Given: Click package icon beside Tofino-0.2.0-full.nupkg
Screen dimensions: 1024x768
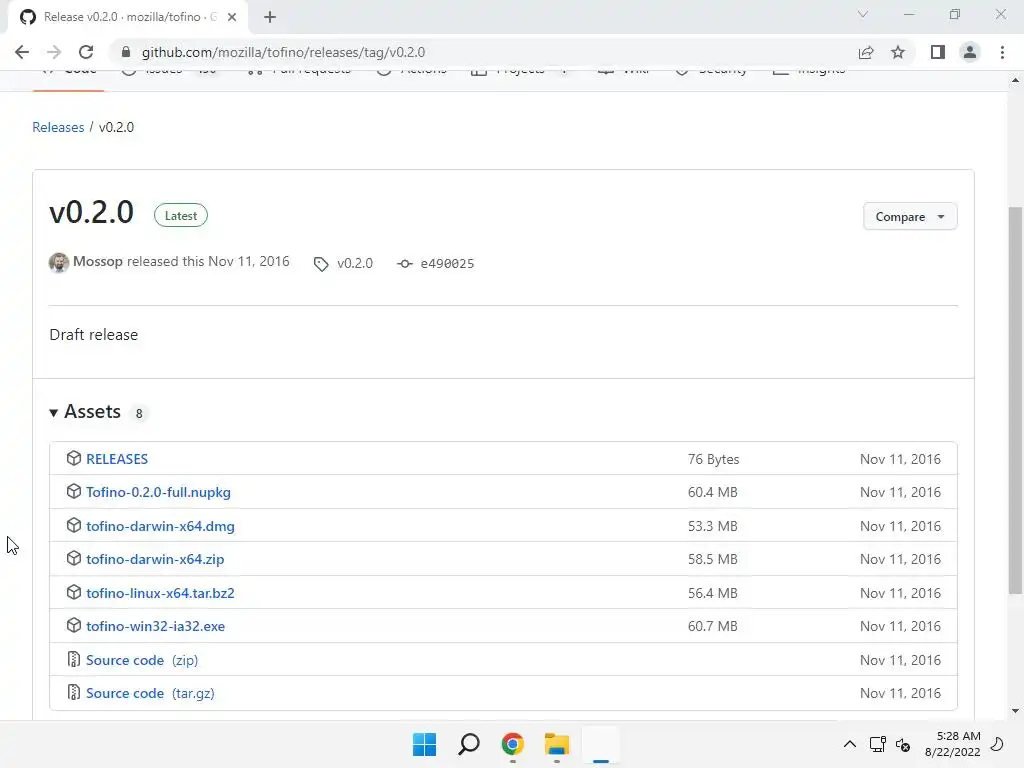Looking at the screenshot, I should tap(74, 492).
